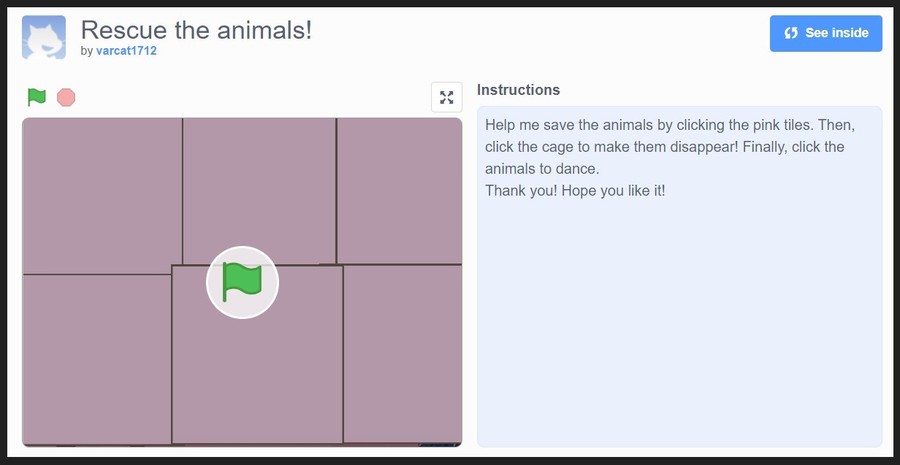This screenshot has width=900, height=465.
Task: Visit the varcat1712 profile link
Action: [x=126, y=51]
